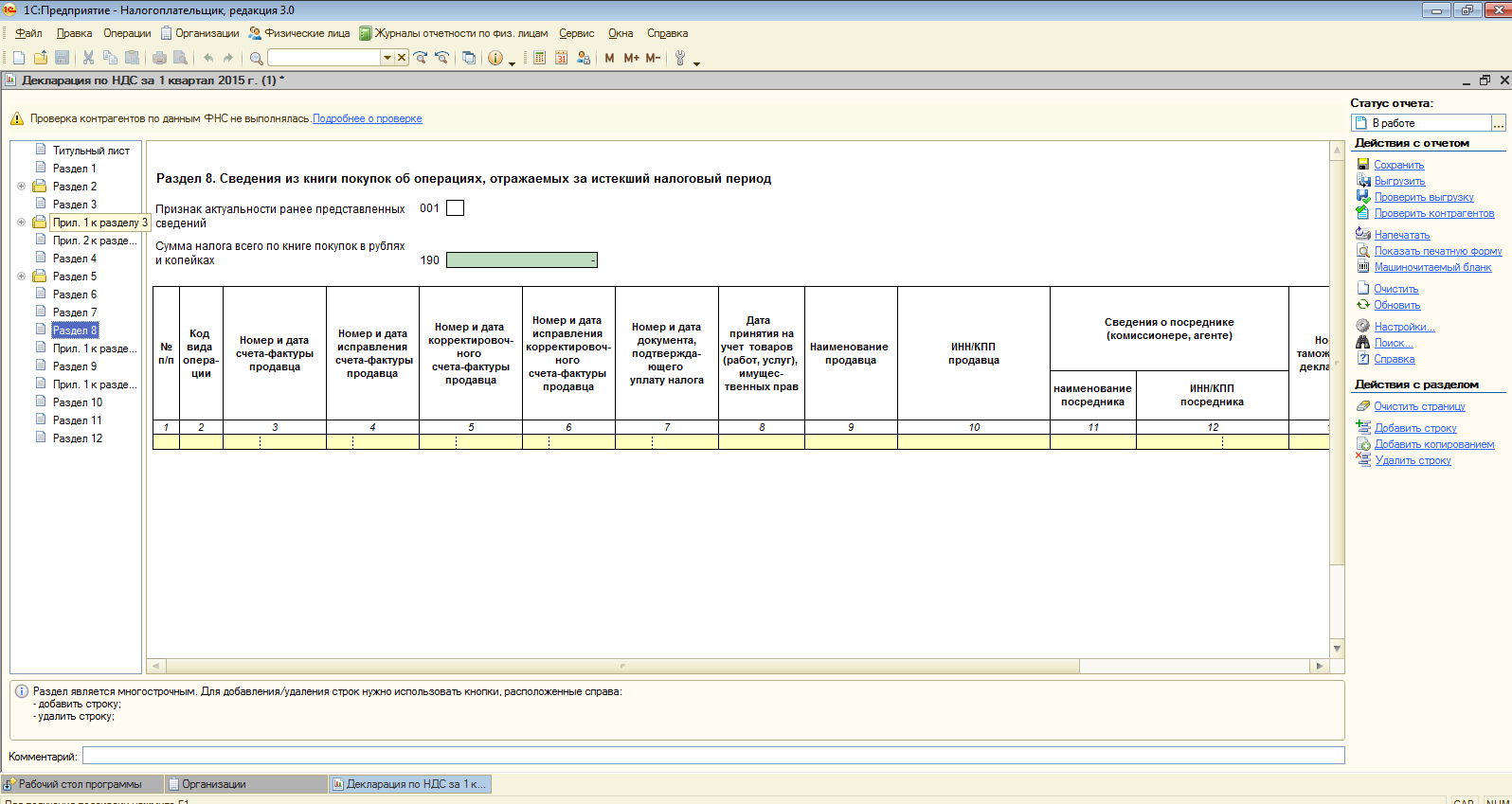Open the toolbar search field dropdown arrow
Screen dimensions: 1512x804
point(387,58)
